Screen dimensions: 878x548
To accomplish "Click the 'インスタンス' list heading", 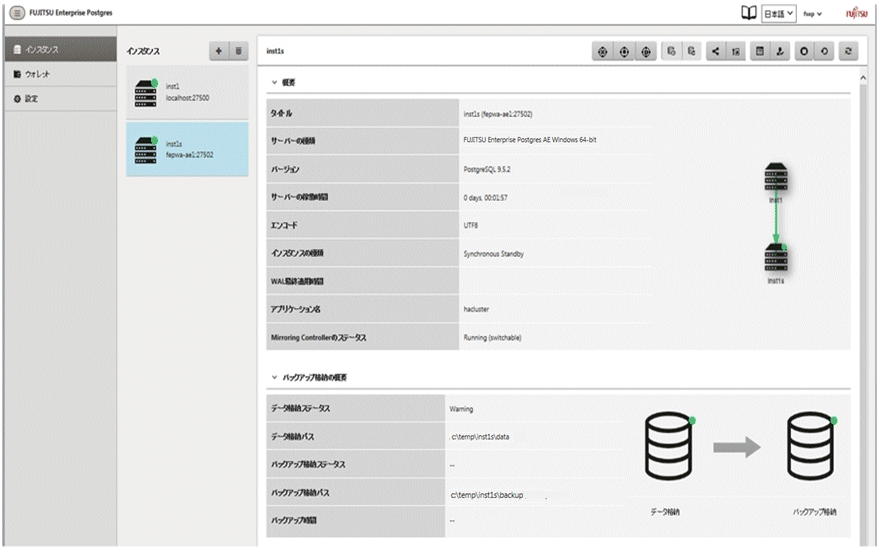I will click(143, 51).
